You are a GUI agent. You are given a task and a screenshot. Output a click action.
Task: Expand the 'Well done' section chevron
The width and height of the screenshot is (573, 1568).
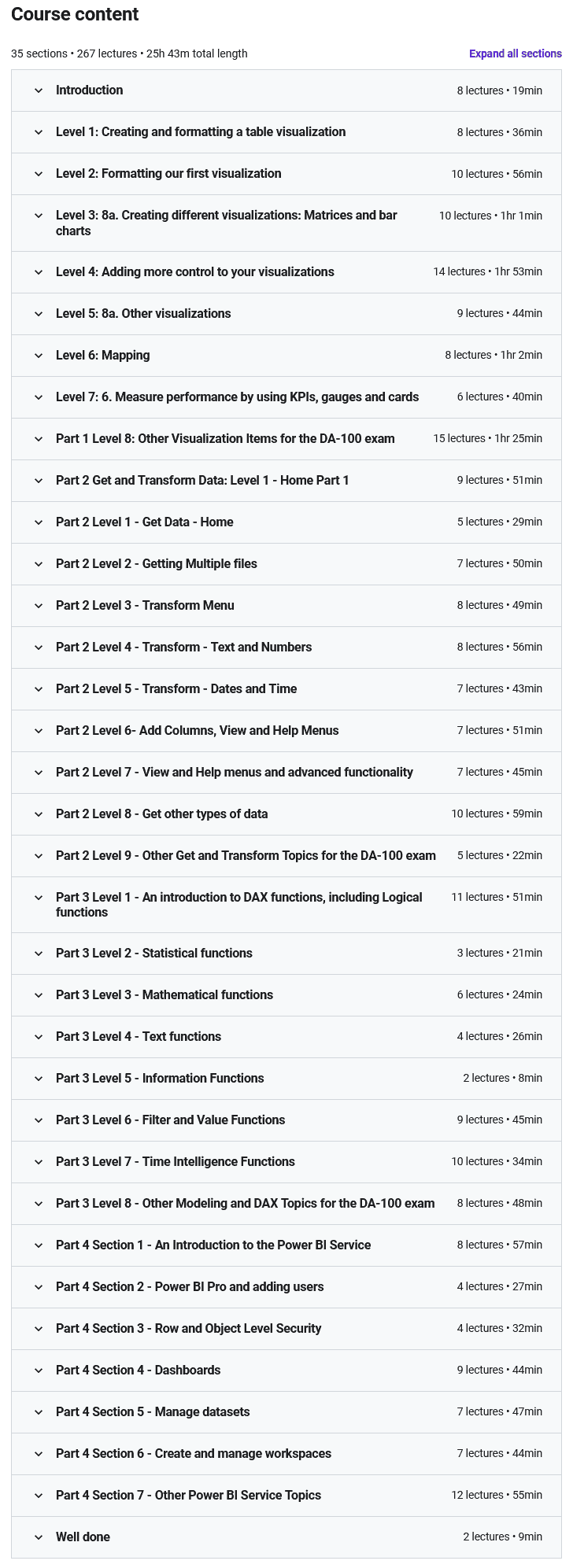point(39,1537)
